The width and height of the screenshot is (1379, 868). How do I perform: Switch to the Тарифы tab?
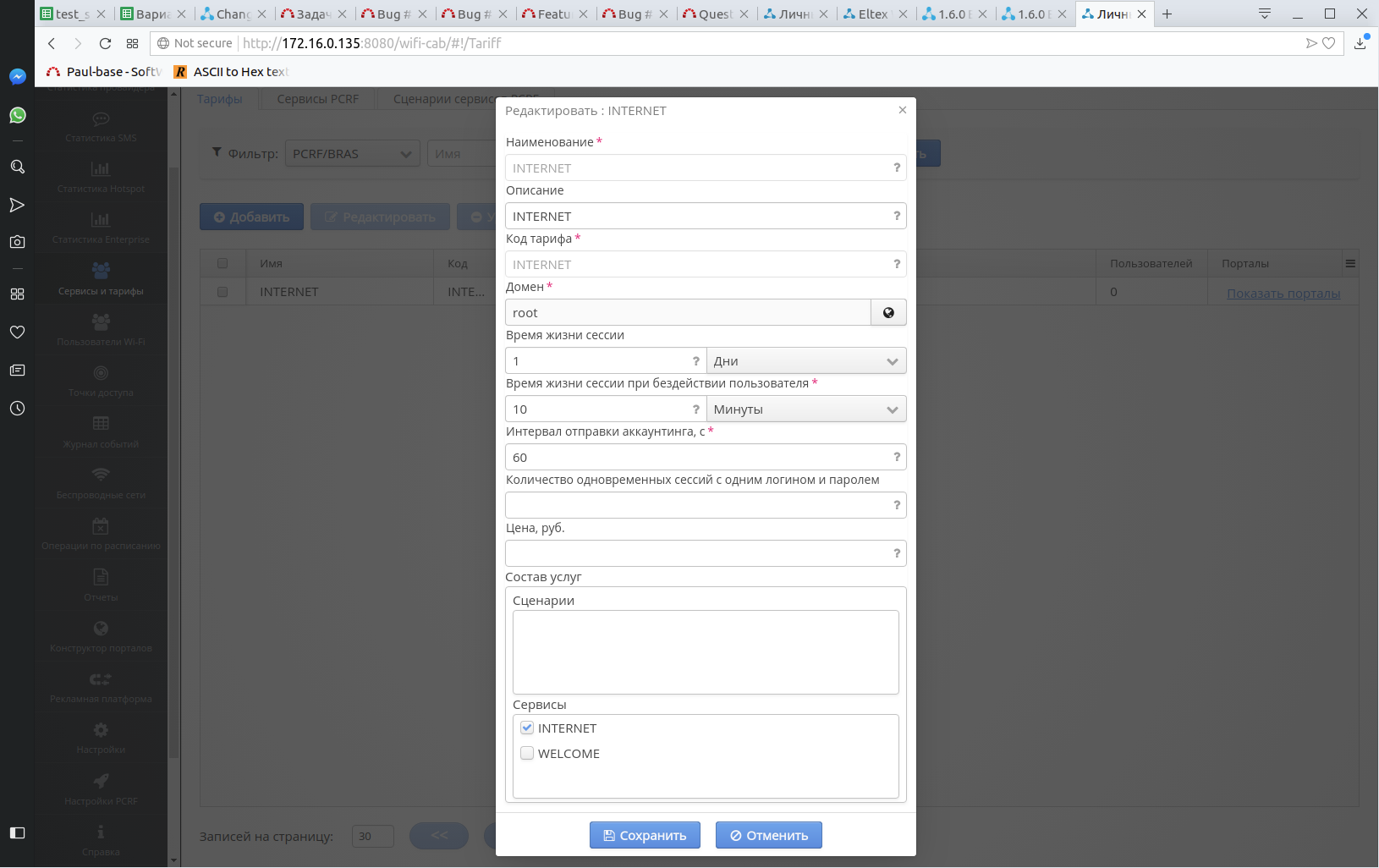click(220, 99)
